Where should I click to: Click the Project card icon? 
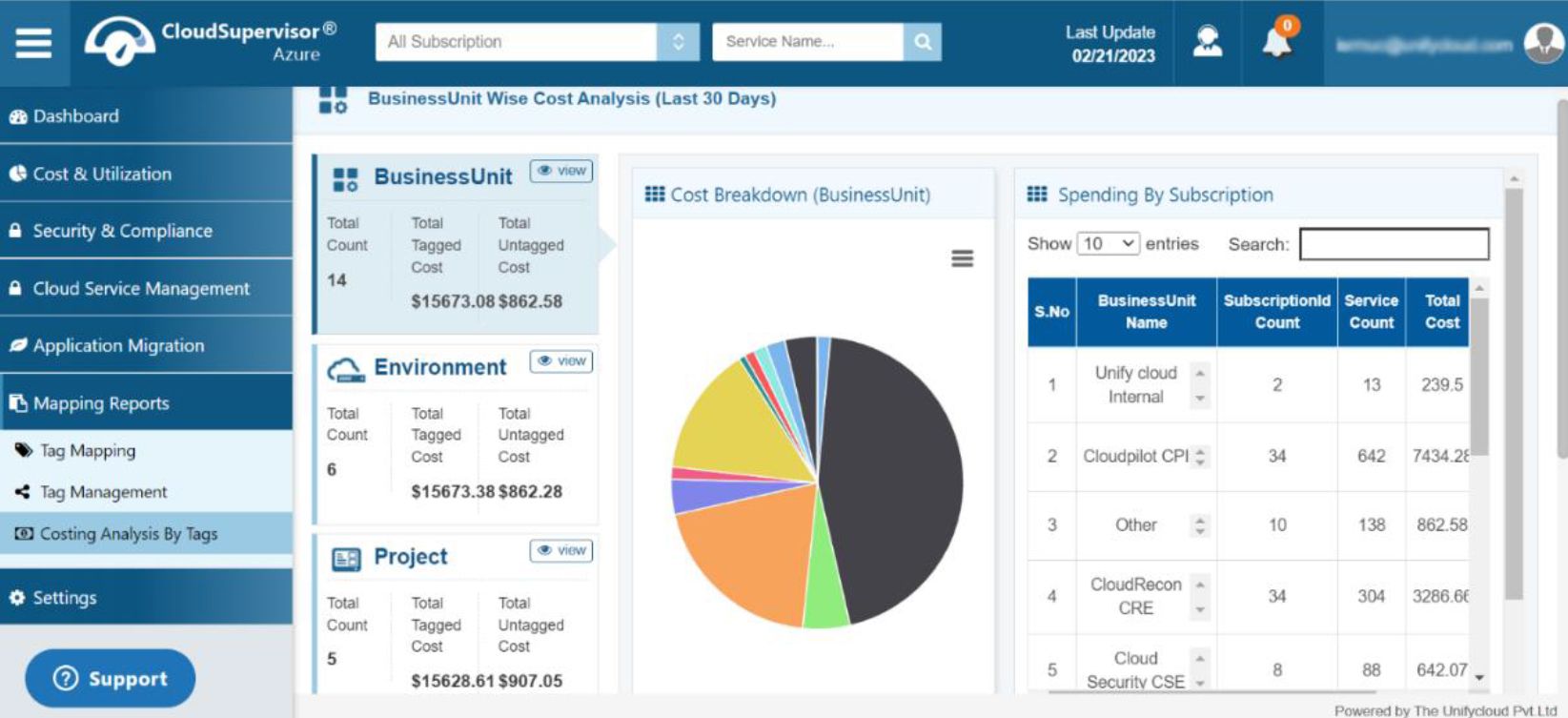[x=345, y=559]
